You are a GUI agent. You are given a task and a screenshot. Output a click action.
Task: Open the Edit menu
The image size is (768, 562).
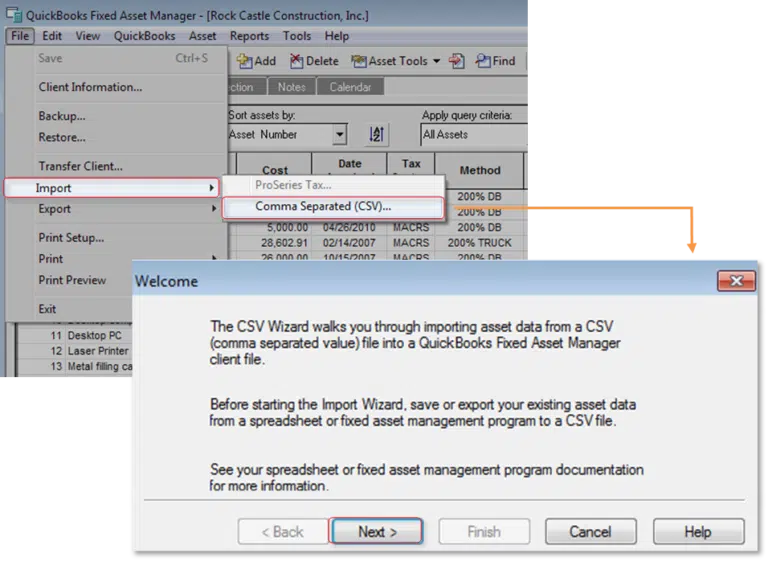tap(52, 36)
